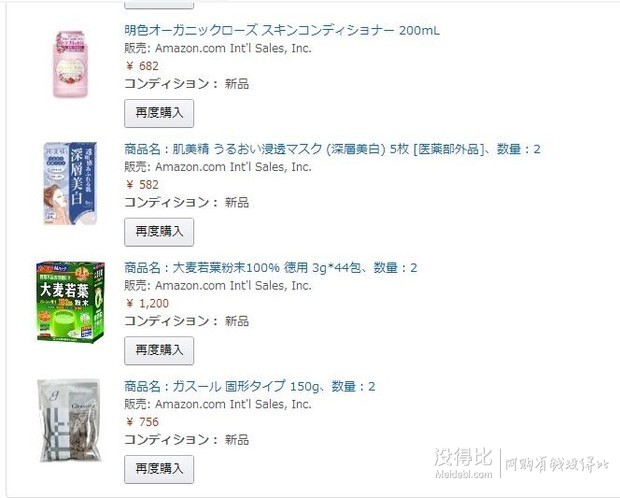Click 再度購入 for the rose skin conditioner
Screen dimensions: 620x498
pos(159,113)
